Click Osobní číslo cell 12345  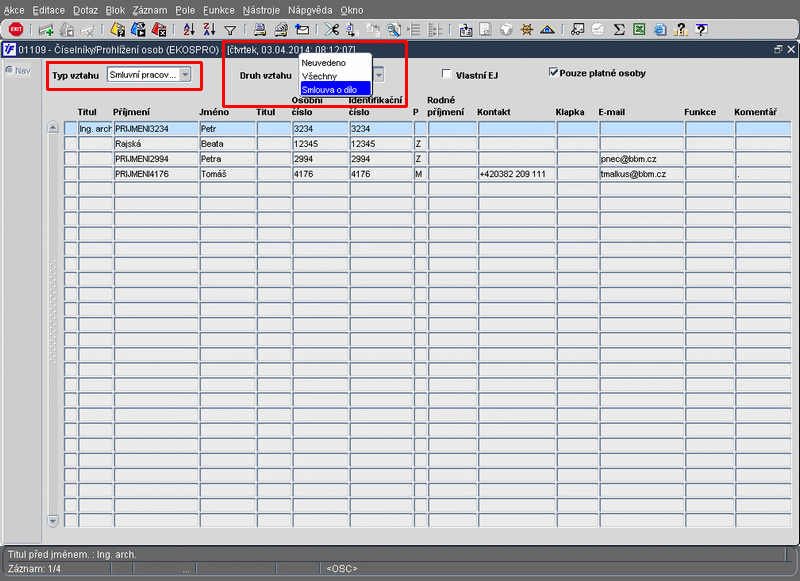tap(320, 144)
